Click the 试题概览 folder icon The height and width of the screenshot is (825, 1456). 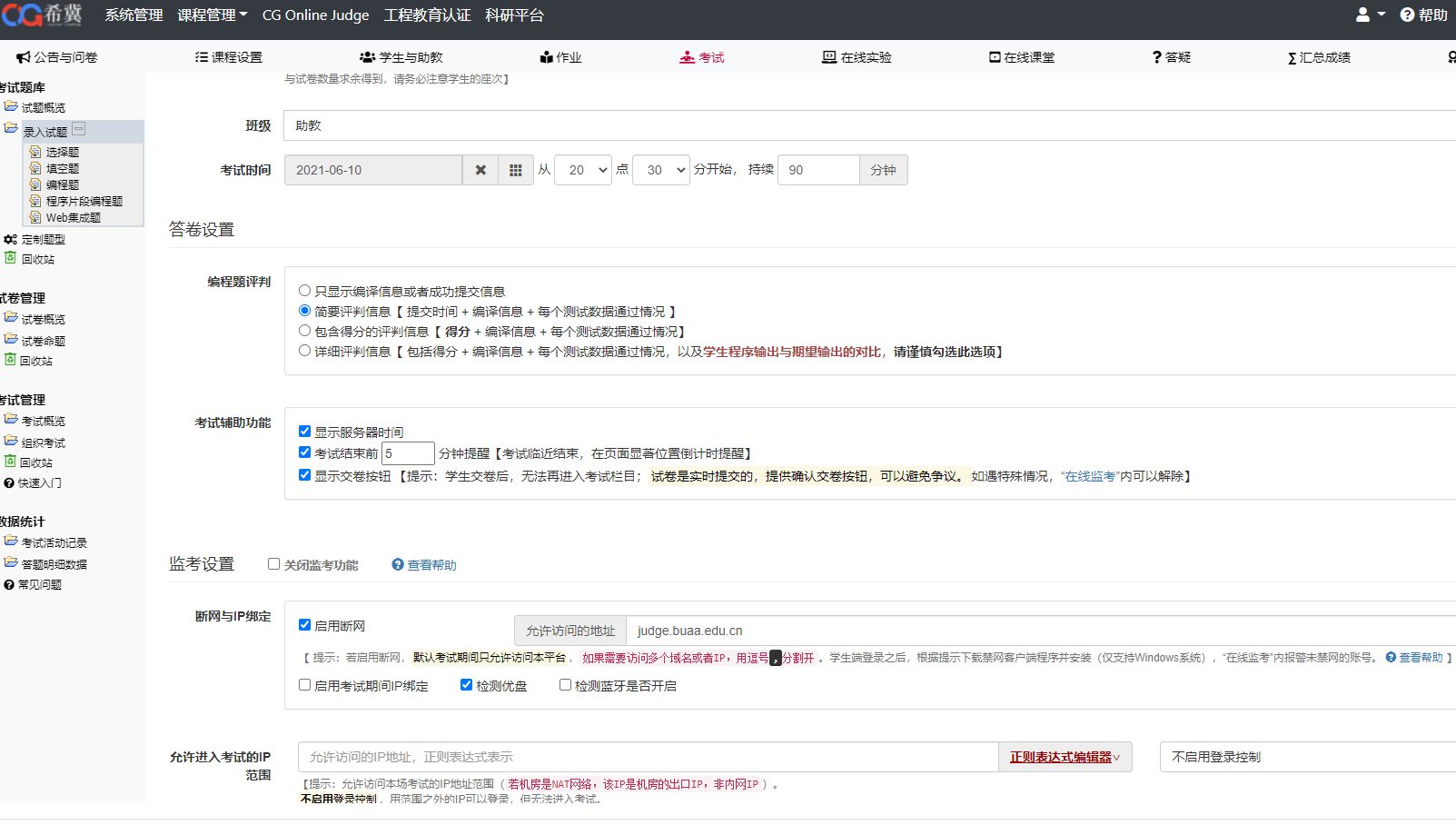click(x=11, y=106)
